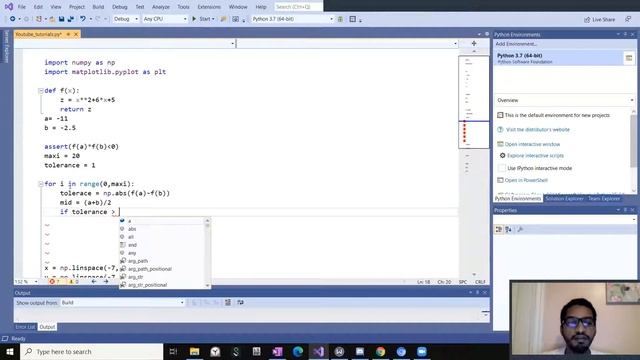Click Explore interactive scripts link
The image size is (640, 360).
[535, 156]
